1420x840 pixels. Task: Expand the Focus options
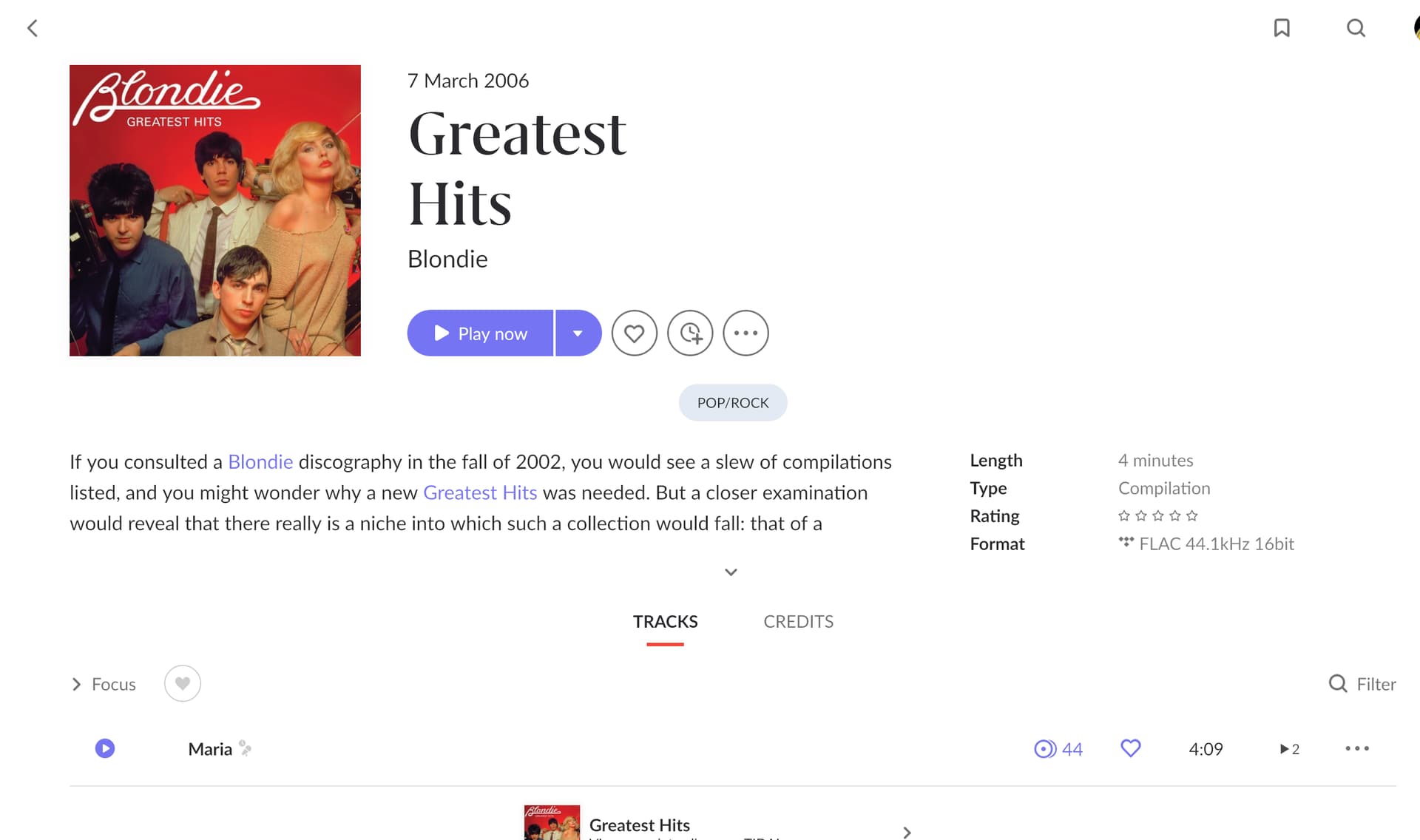104,684
